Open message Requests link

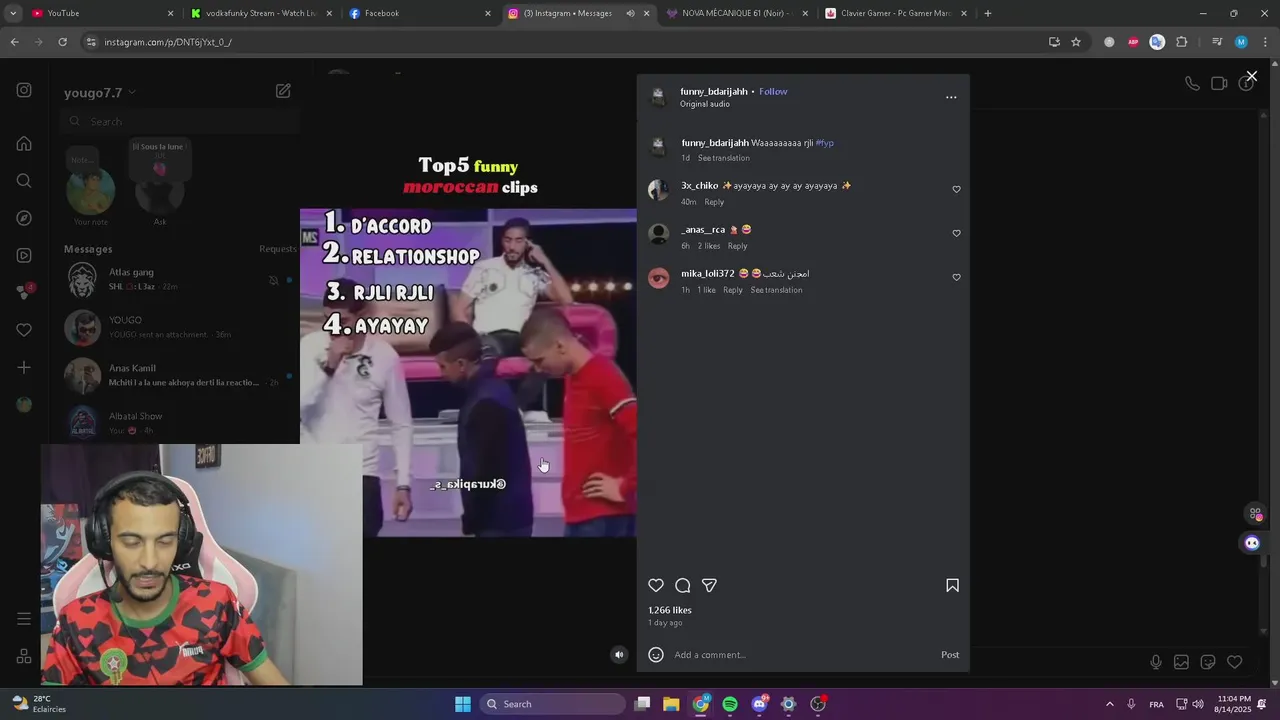[277, 249]
